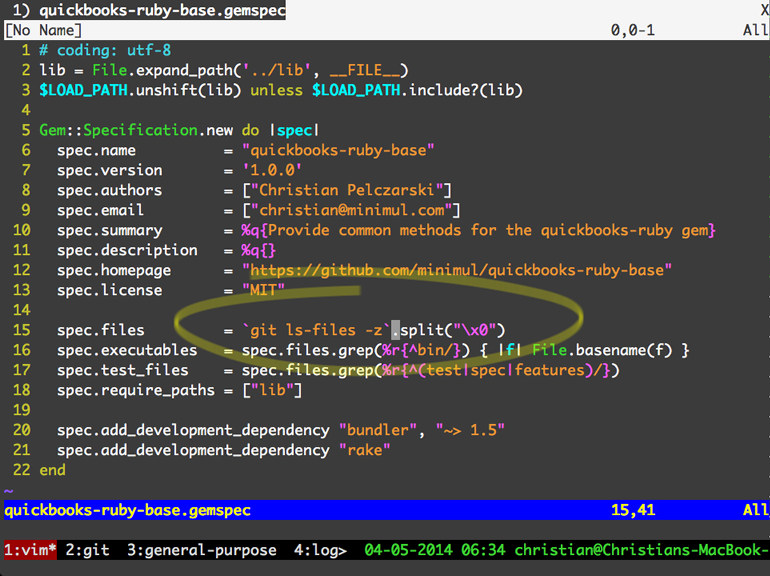Click spec.test_files on line 17
Image resolution: width=770 pixels, height=576 pixels.
(123, 370)
